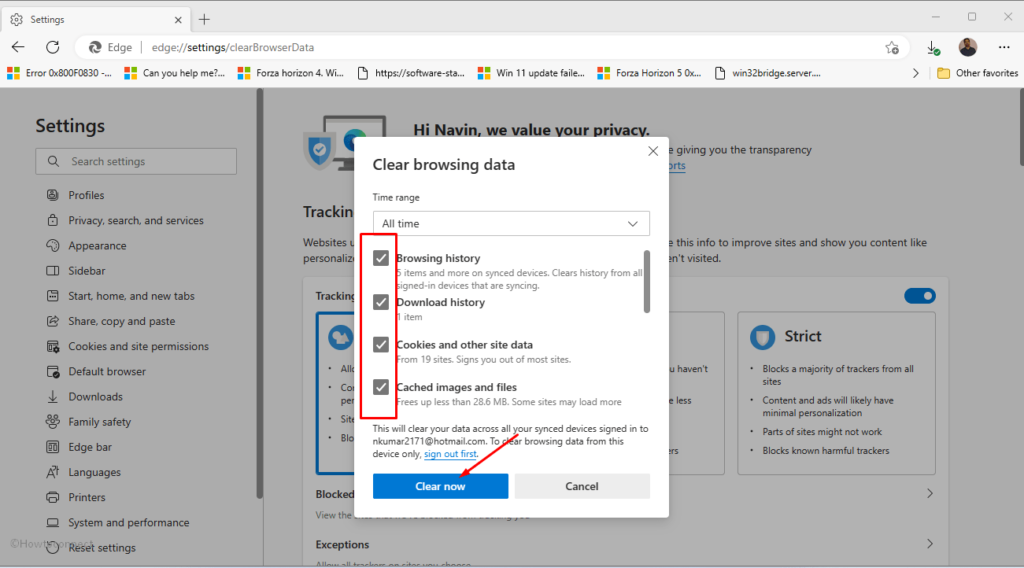Uncheck Cached images and files
The height and width of the screenshot is (568, 1024).
[381, 387]
